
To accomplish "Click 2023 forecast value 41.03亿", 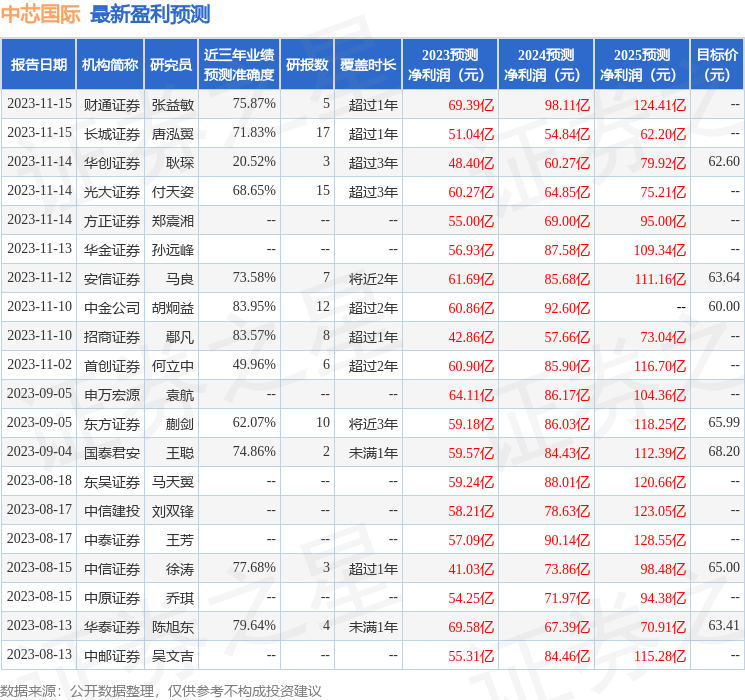I will (471, 569).
